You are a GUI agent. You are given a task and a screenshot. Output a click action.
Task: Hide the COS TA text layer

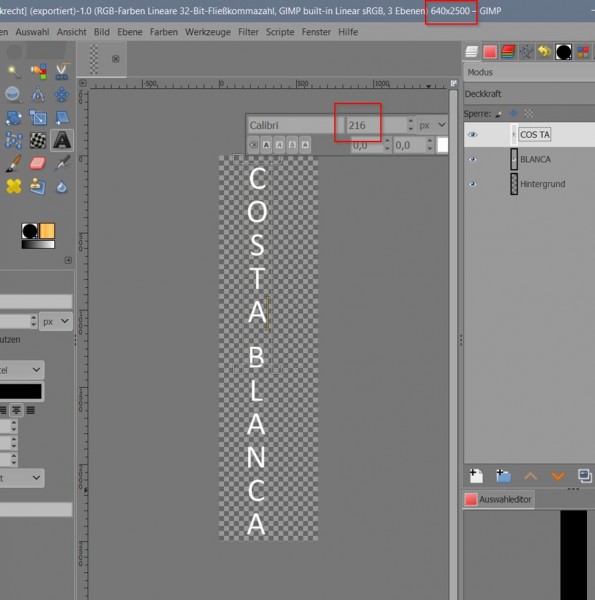(x=473, y=135)
